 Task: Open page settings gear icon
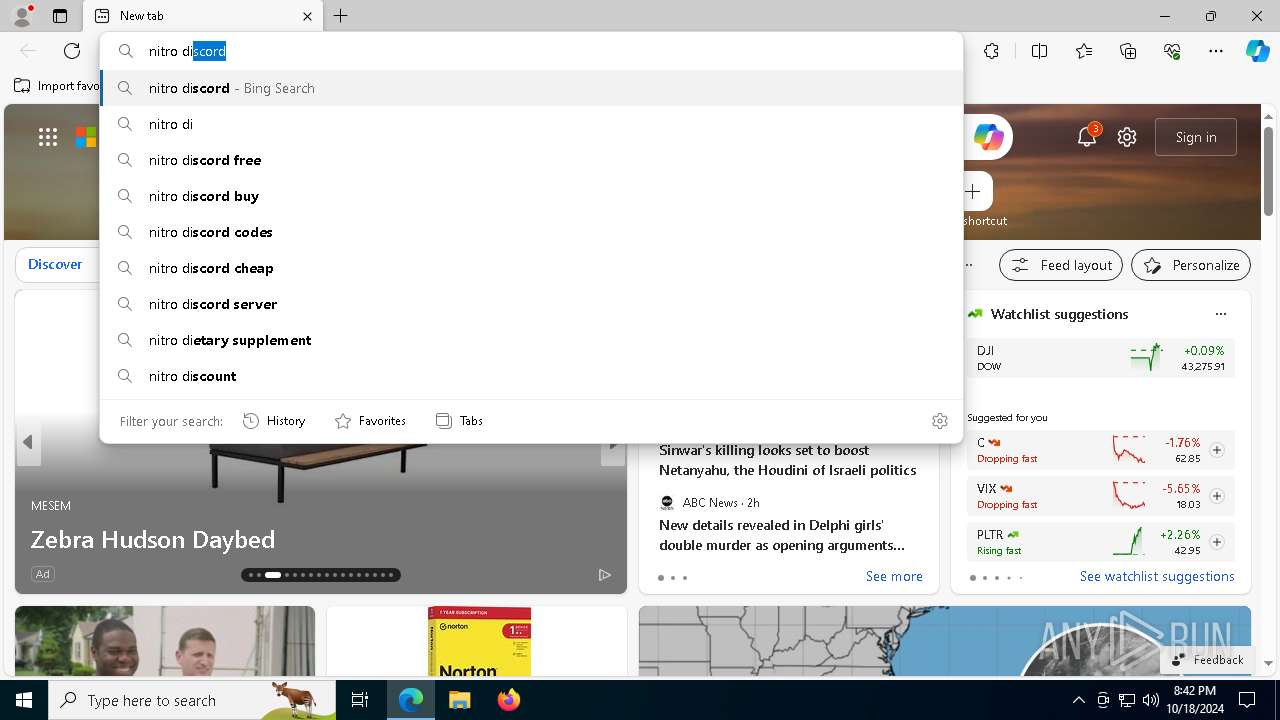tap(1127, 137)
